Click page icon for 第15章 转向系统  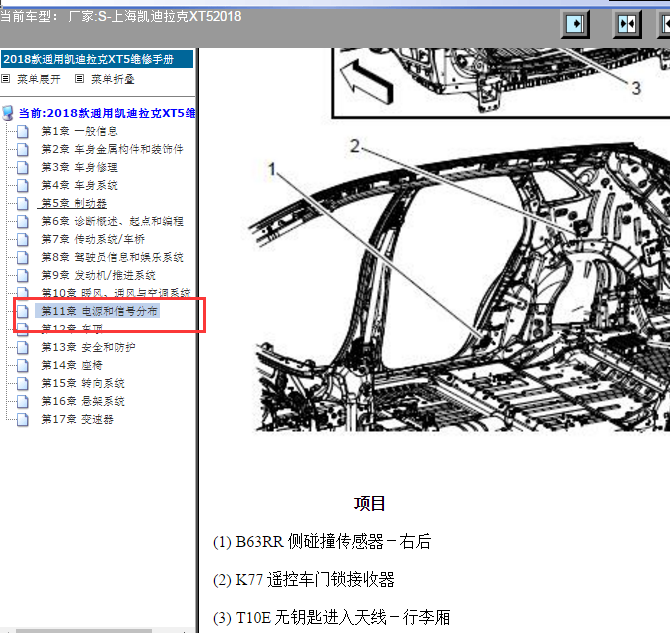click(23, 383)
